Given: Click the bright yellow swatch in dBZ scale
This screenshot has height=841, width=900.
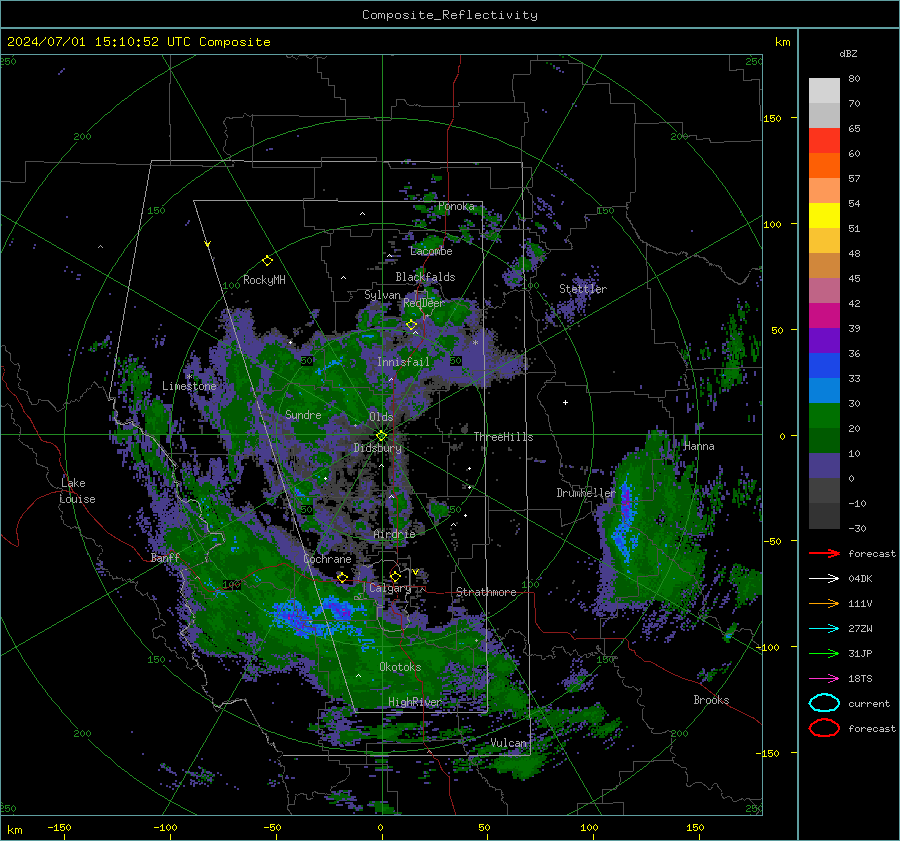Looking at the screenshot, I should pos(824,216).
